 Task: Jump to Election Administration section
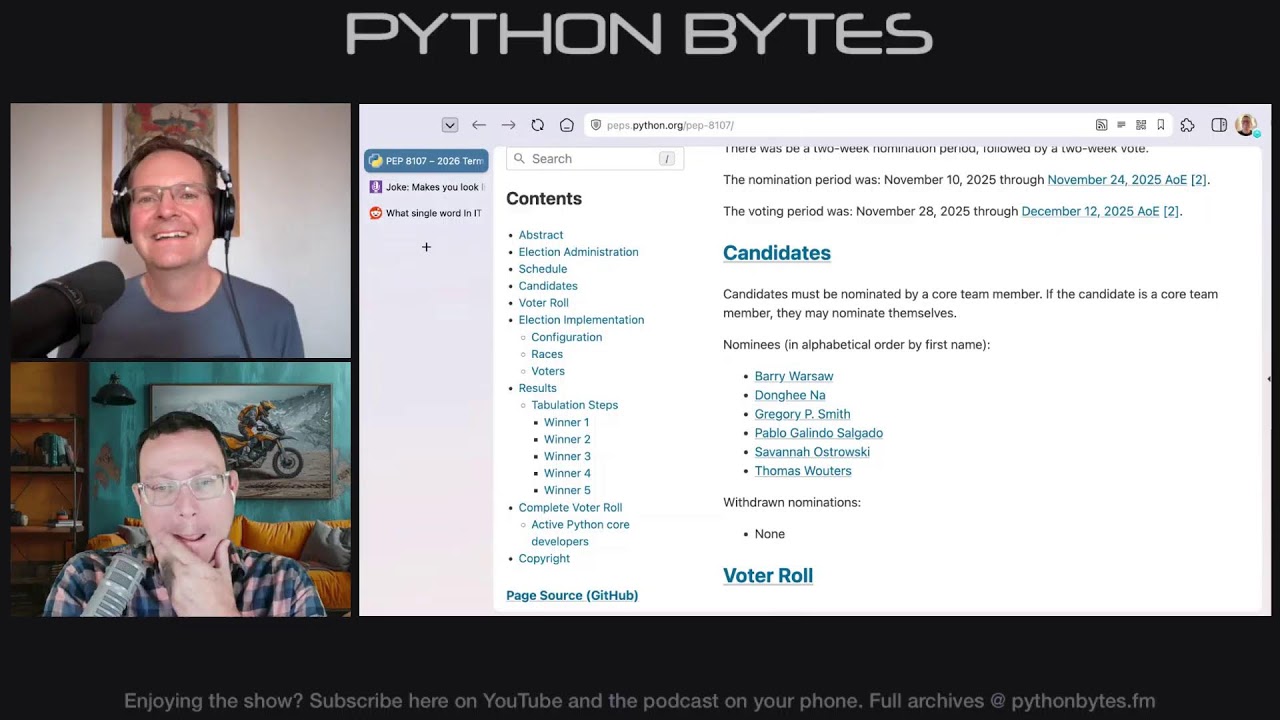pos(578,252)
